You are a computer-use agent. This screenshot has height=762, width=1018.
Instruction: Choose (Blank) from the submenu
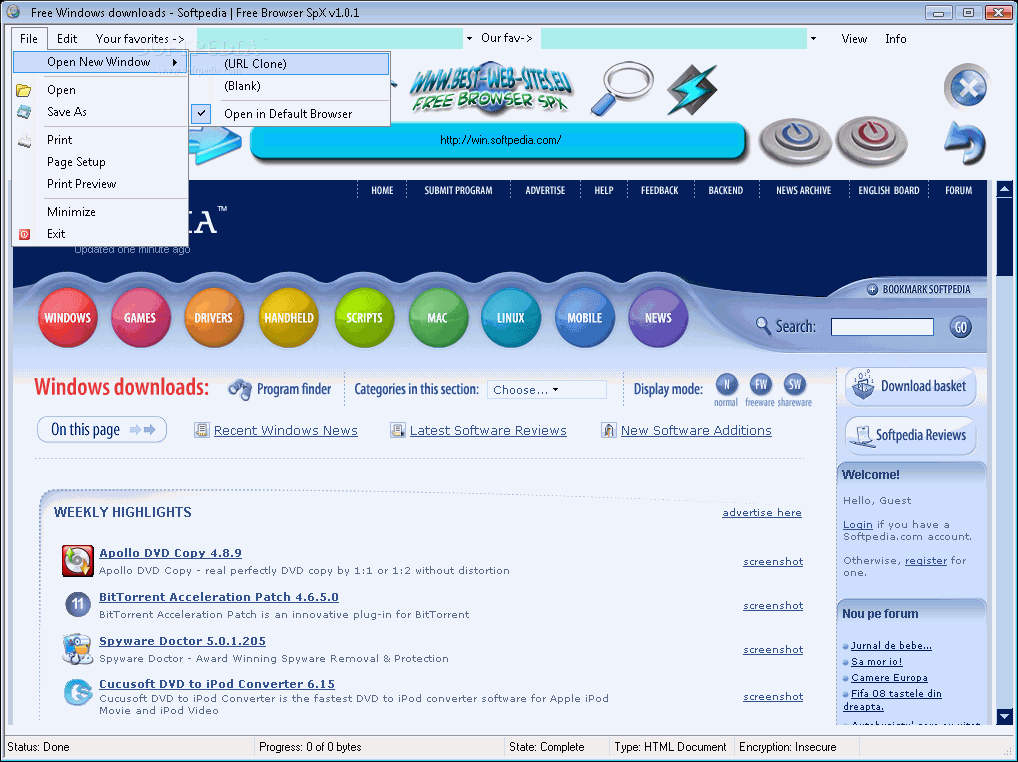290,86
